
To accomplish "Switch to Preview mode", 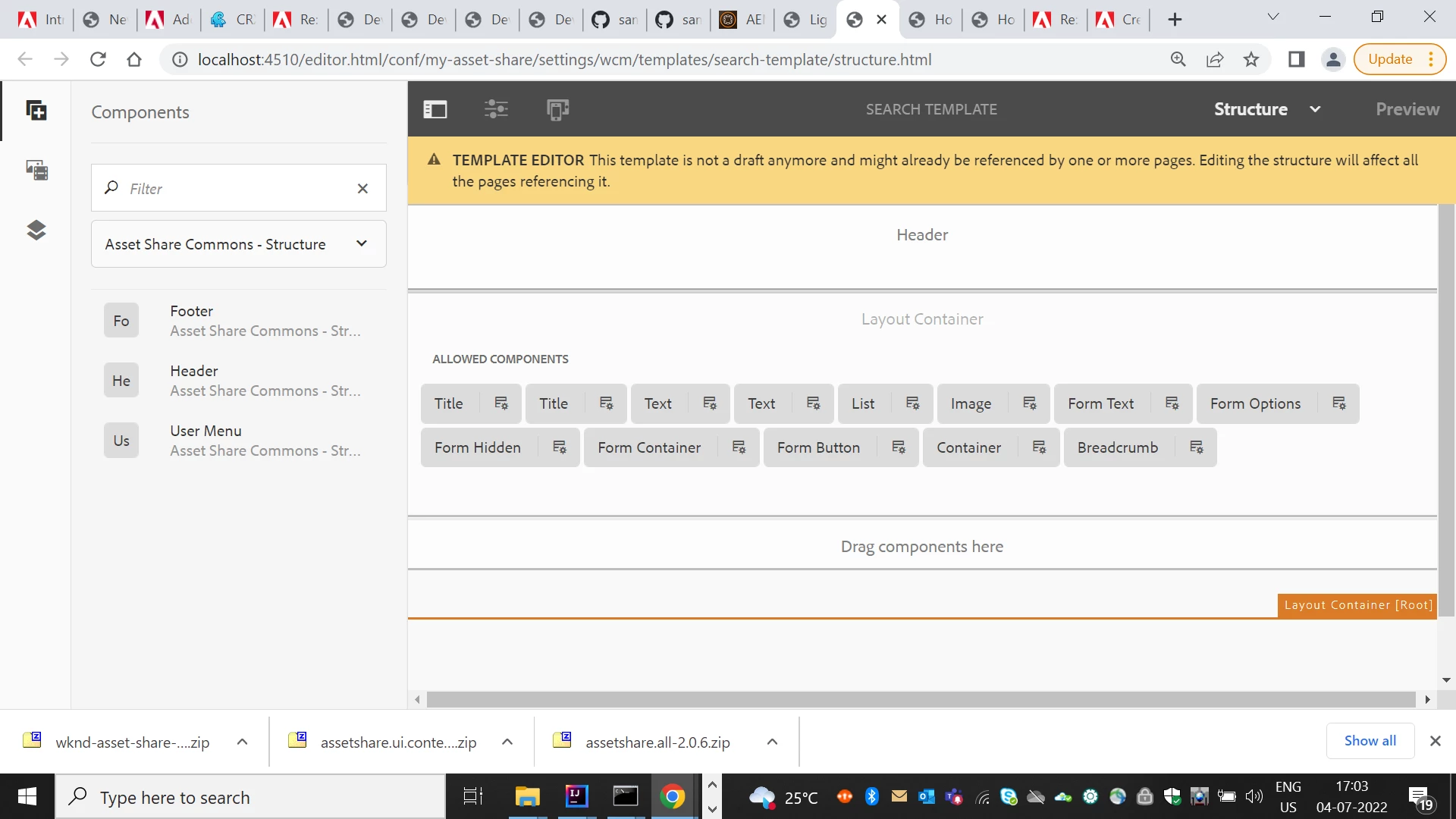I will (1407, 109).
